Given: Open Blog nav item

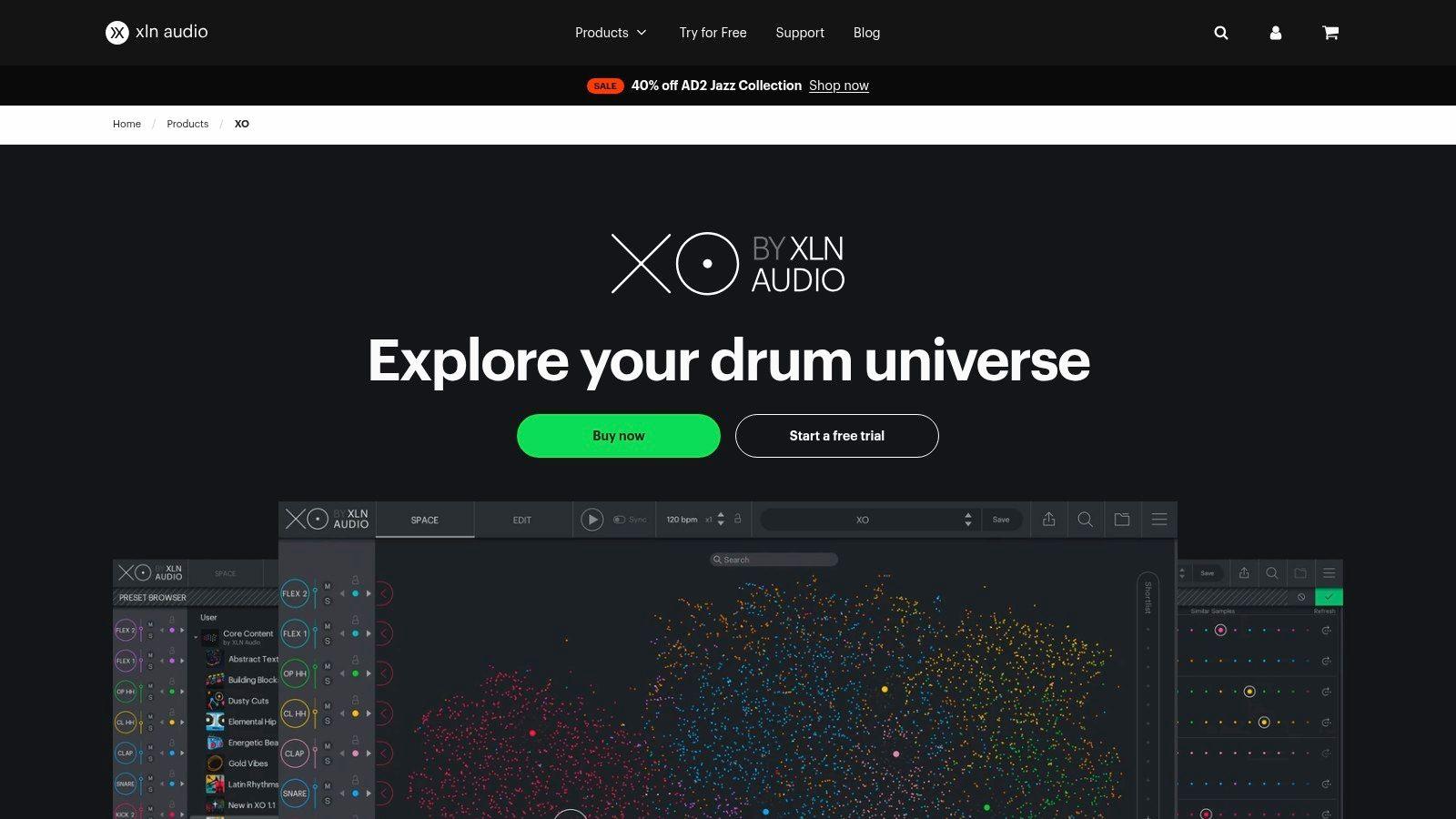Looking at the screenshot, I should pos(866,33).
